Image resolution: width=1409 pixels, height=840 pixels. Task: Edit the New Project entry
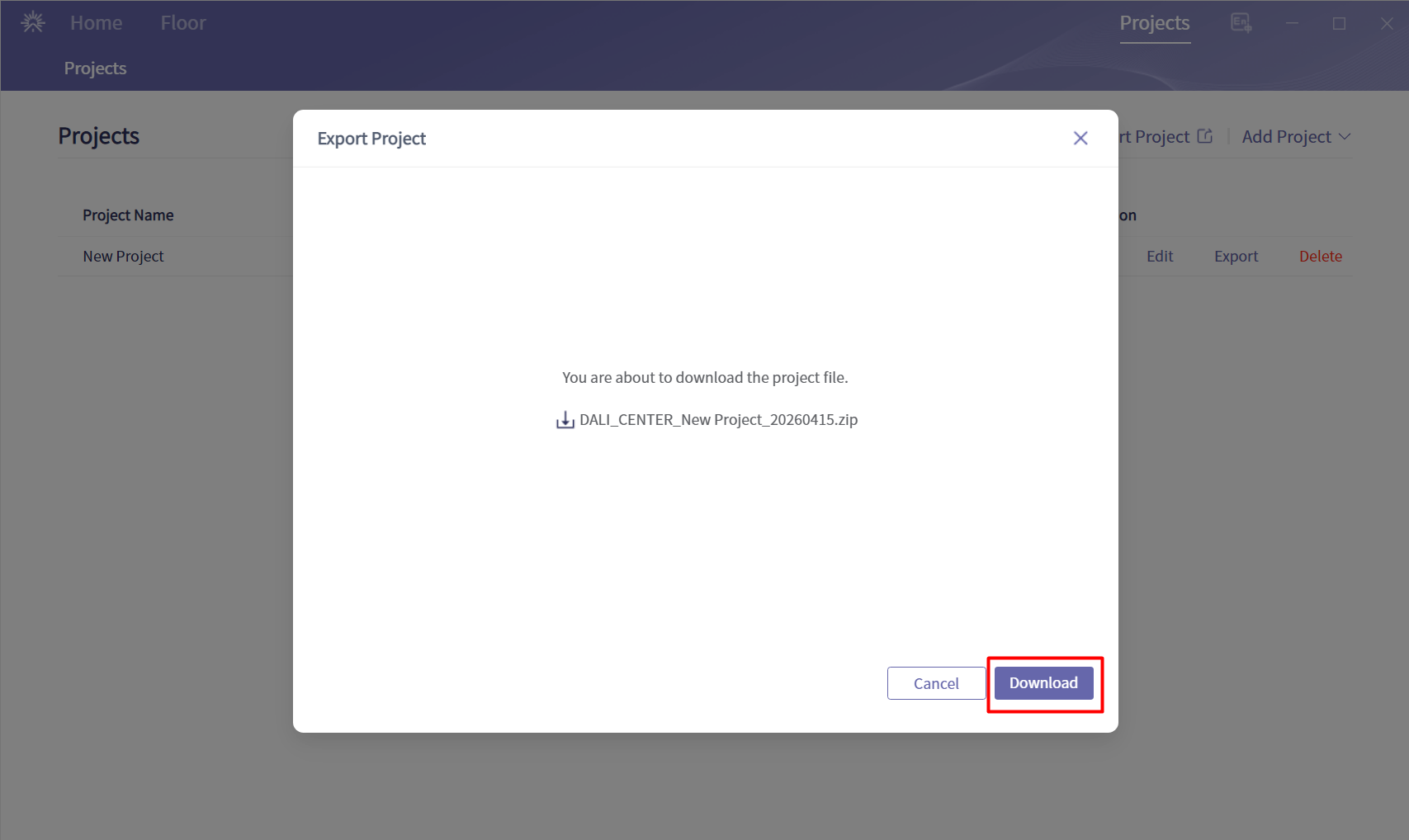1159,257
